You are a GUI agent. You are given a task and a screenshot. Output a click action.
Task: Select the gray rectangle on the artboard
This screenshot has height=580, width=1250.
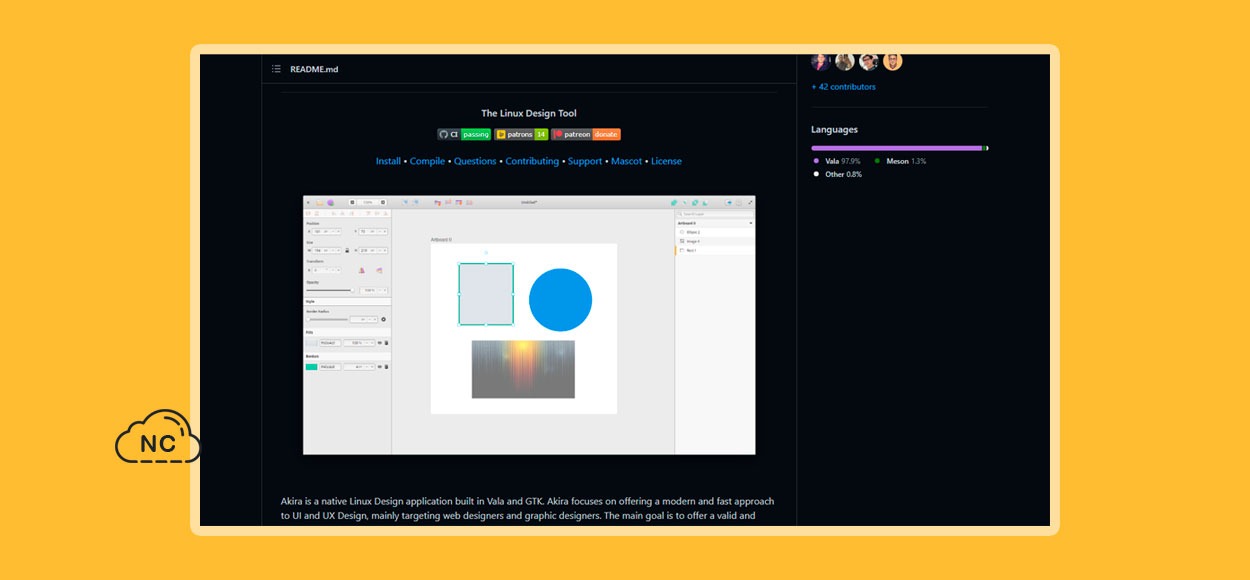click(x=486, y=294)
